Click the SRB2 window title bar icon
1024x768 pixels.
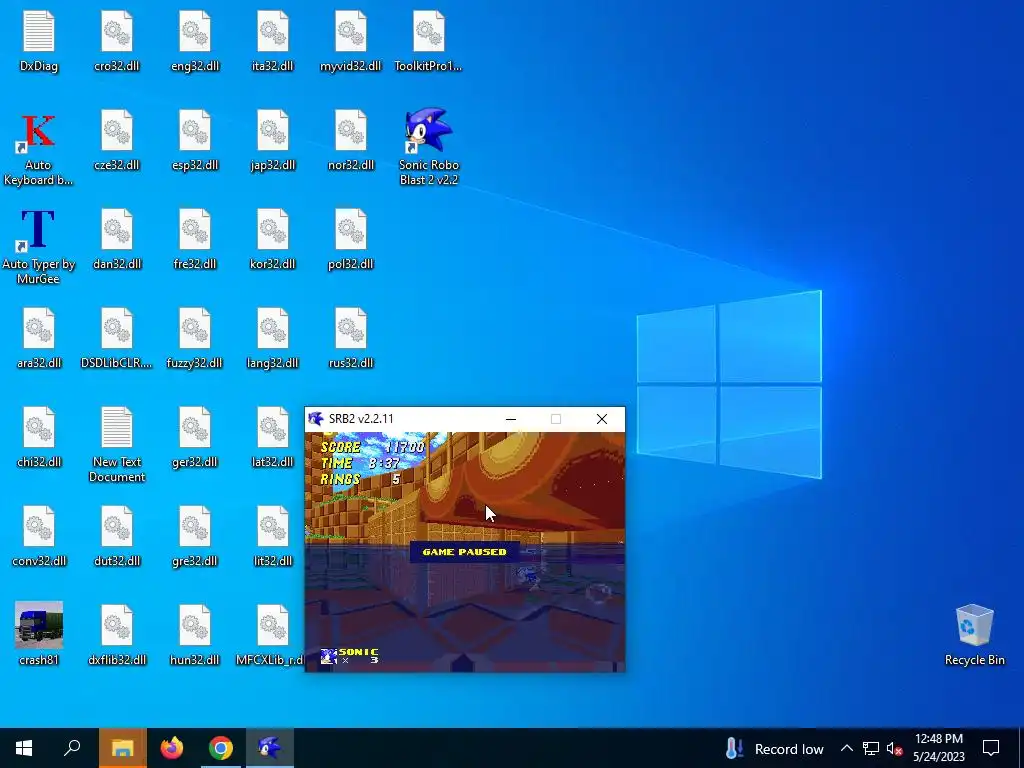[316, 419]
